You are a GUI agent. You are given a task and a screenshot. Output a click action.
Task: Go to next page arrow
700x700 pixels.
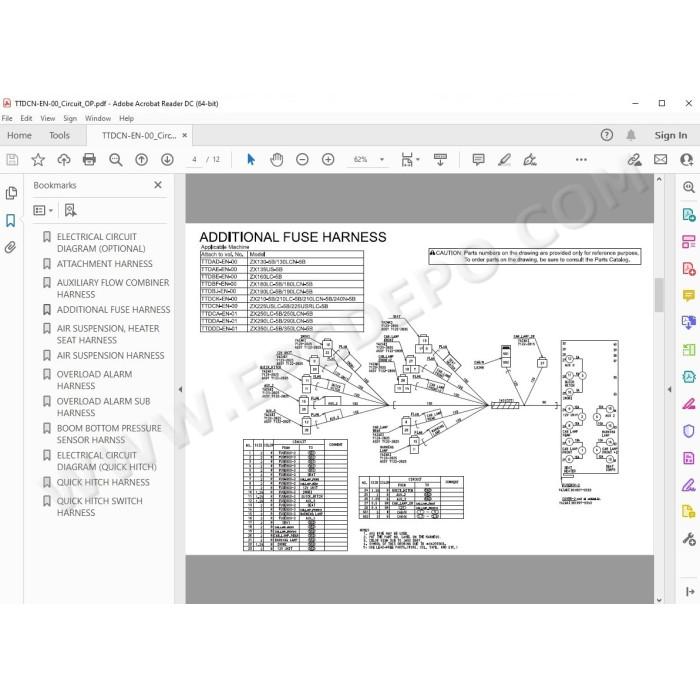(x=167, y=159)
